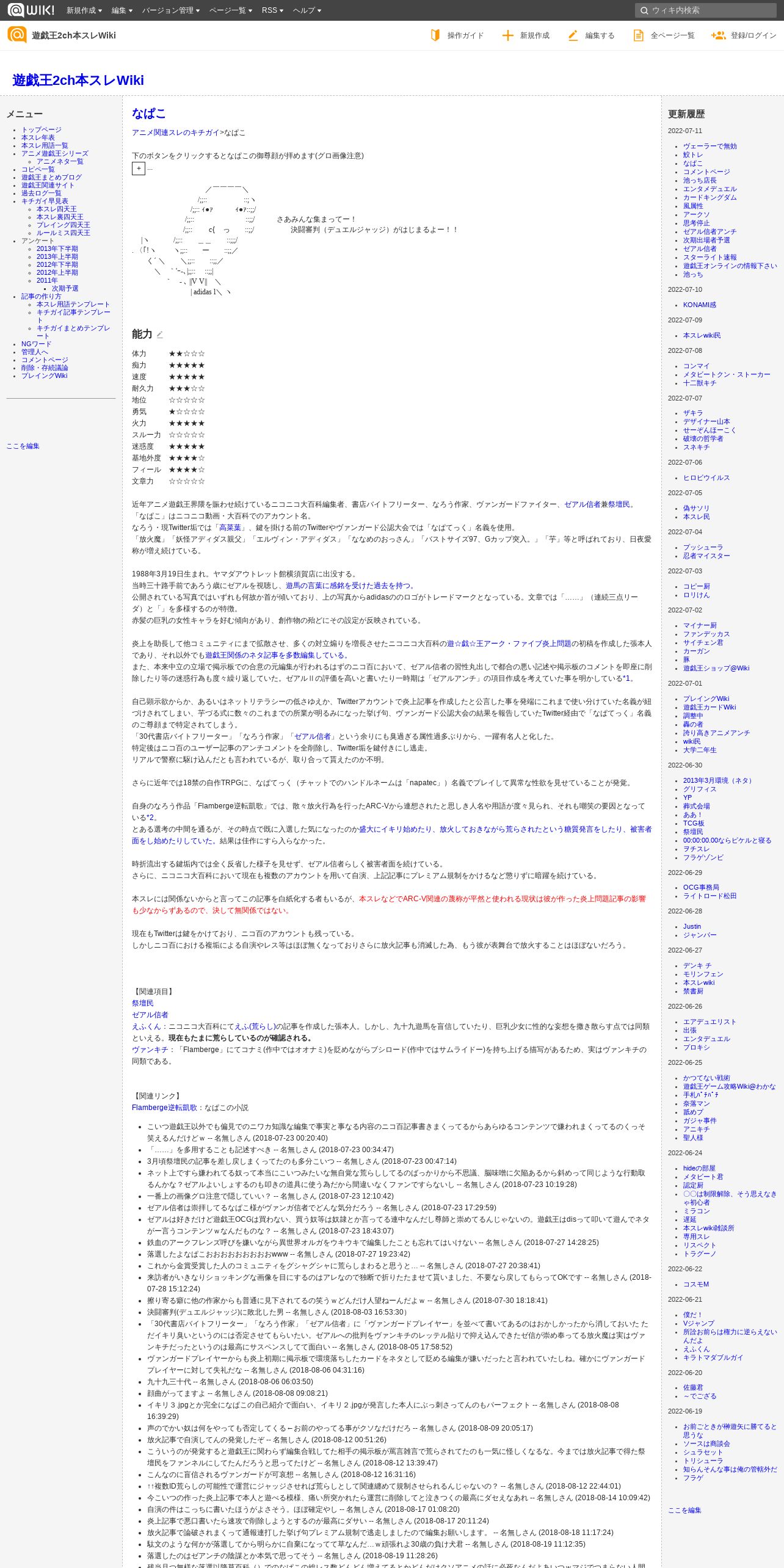Open ヴェーラーで無効 in update history
This screenshot has width=784, height=1568.
coord(710,147)
